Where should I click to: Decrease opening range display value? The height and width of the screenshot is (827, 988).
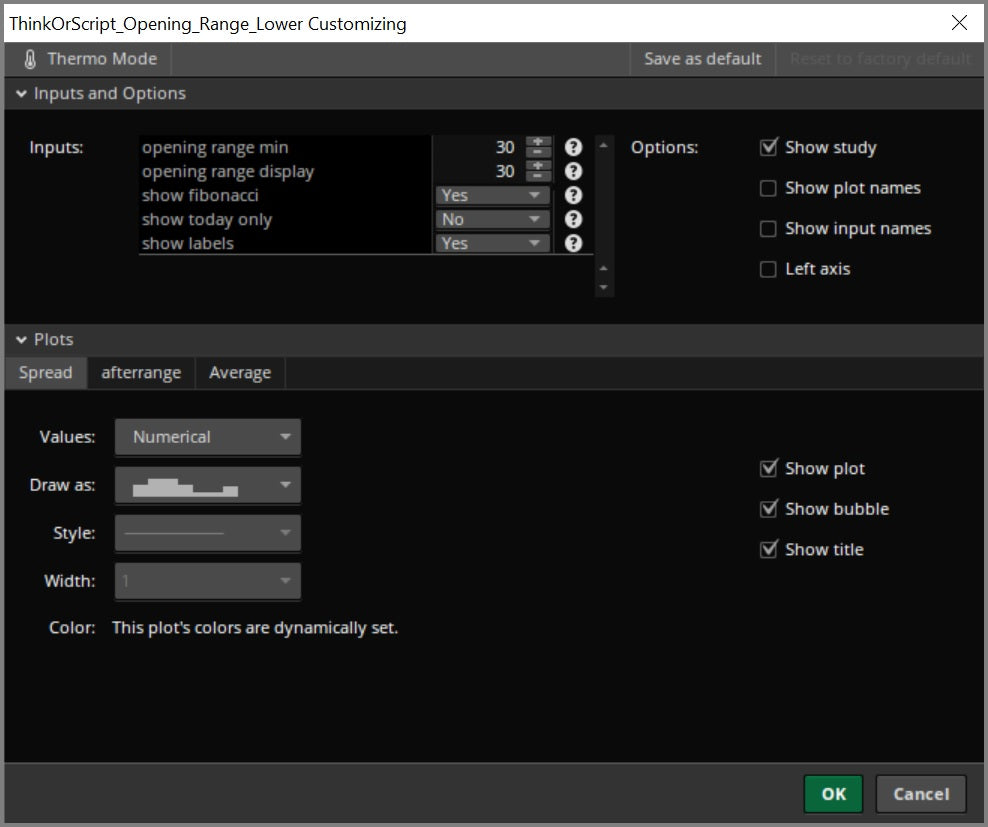pyautogui.click(x=538, y=176)
